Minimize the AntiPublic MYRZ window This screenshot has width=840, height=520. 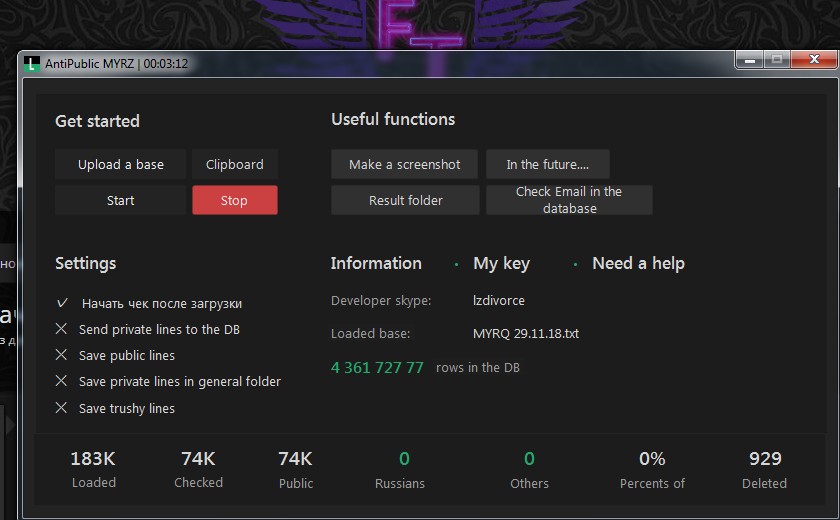(750, 61)
